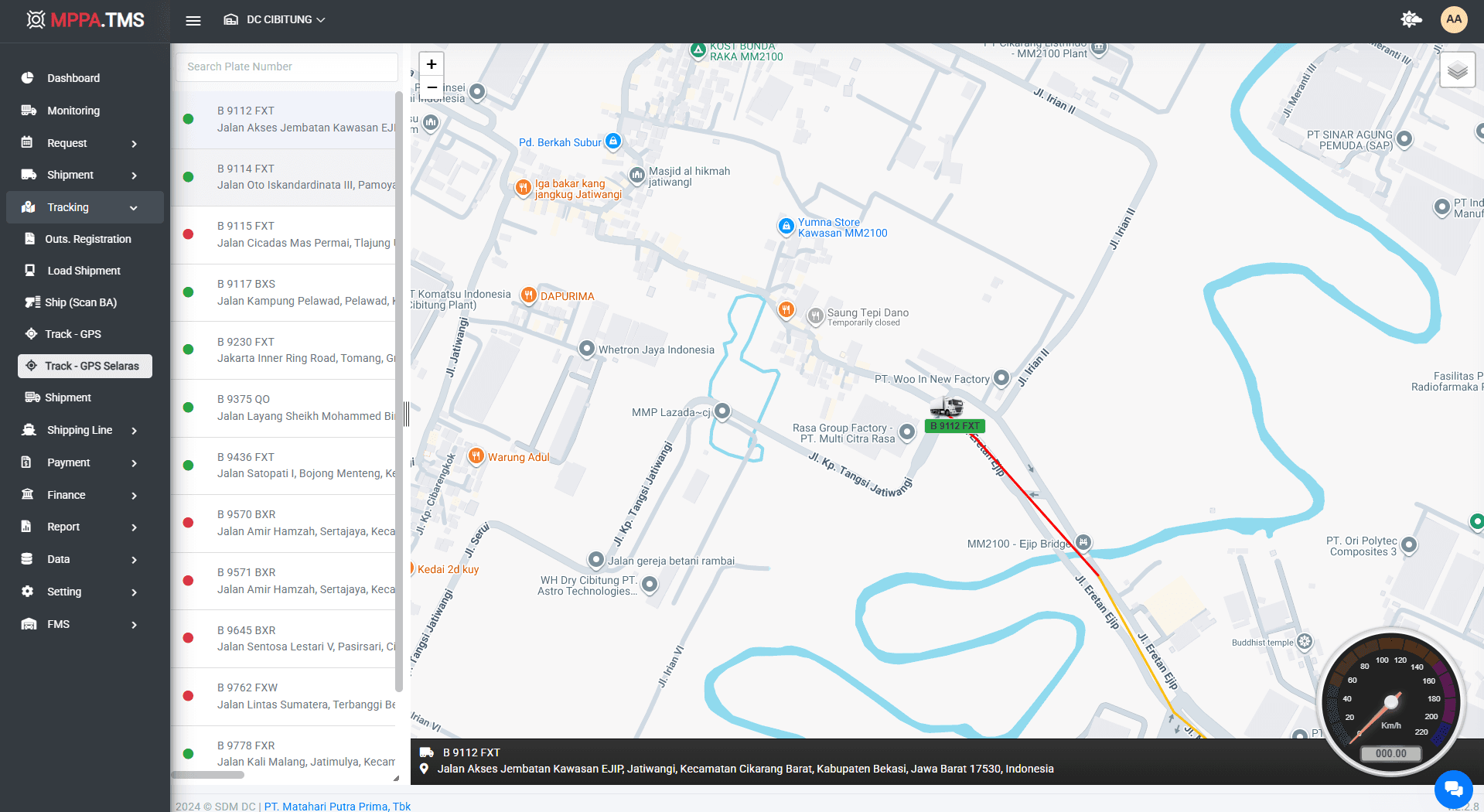Image resolution: width=1484 pixels, height=812 pixels.
Task: Open Dashboard from the sidebar
Action: (x=73, y=78)
